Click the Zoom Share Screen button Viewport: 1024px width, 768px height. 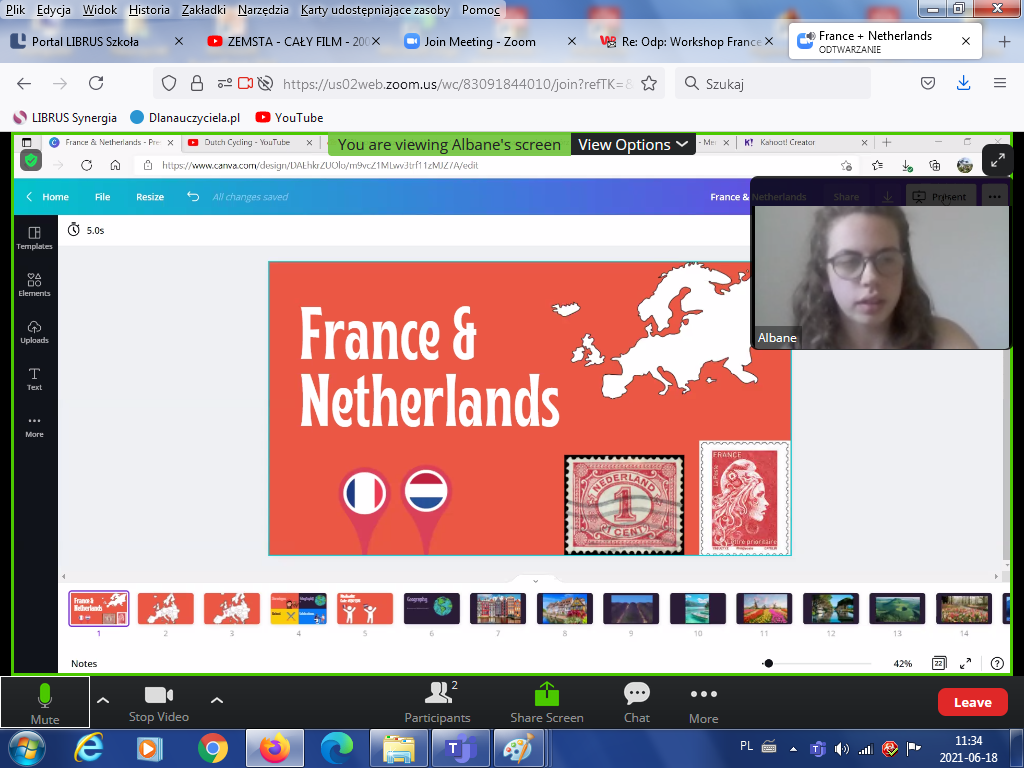pos(547,702)
